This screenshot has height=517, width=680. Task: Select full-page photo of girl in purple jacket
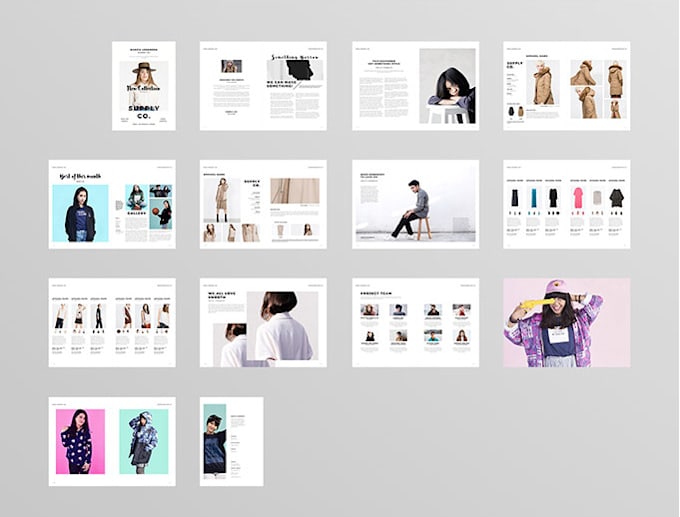pos(567,323)
